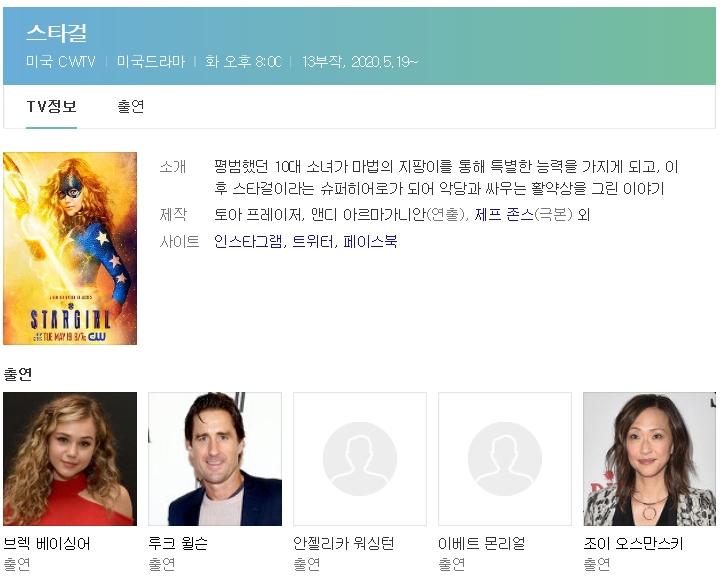Open 루크 윌슨's photo
Viewport: 728px width, 584px height.
pyautogui.click(x=215, y=459)
